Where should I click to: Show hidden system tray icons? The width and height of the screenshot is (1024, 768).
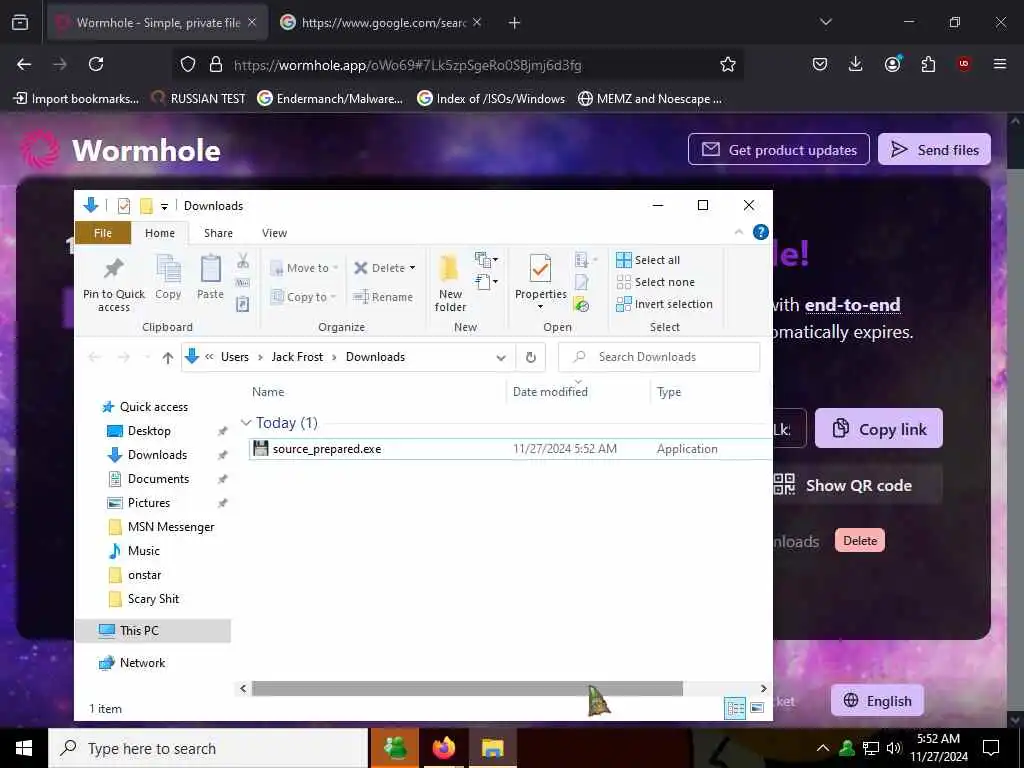[x=823, y=748]
